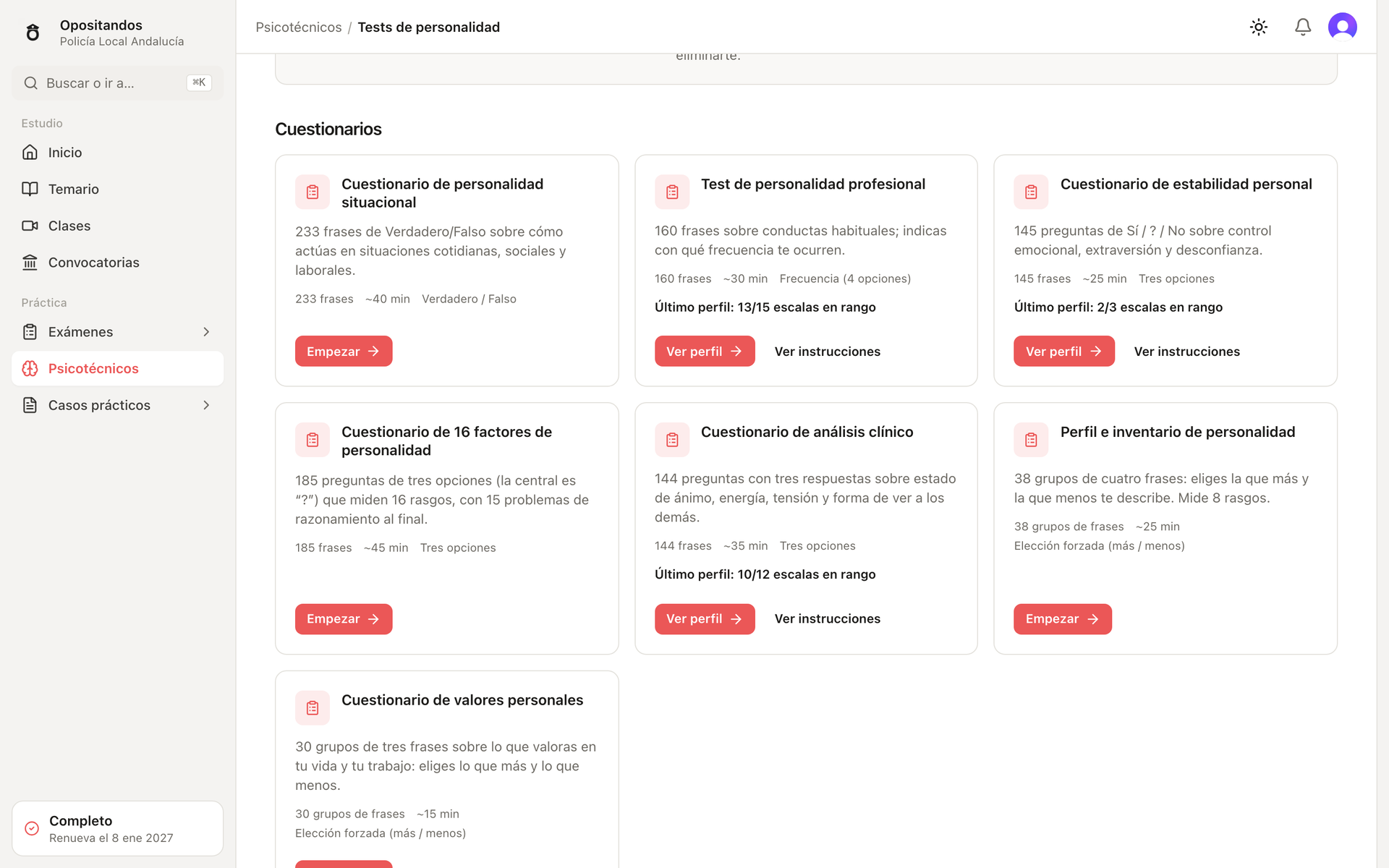Click the Test de personalidad profesional card icon
The width and height of the screenshot is (1389, 868).
point(672,192)
